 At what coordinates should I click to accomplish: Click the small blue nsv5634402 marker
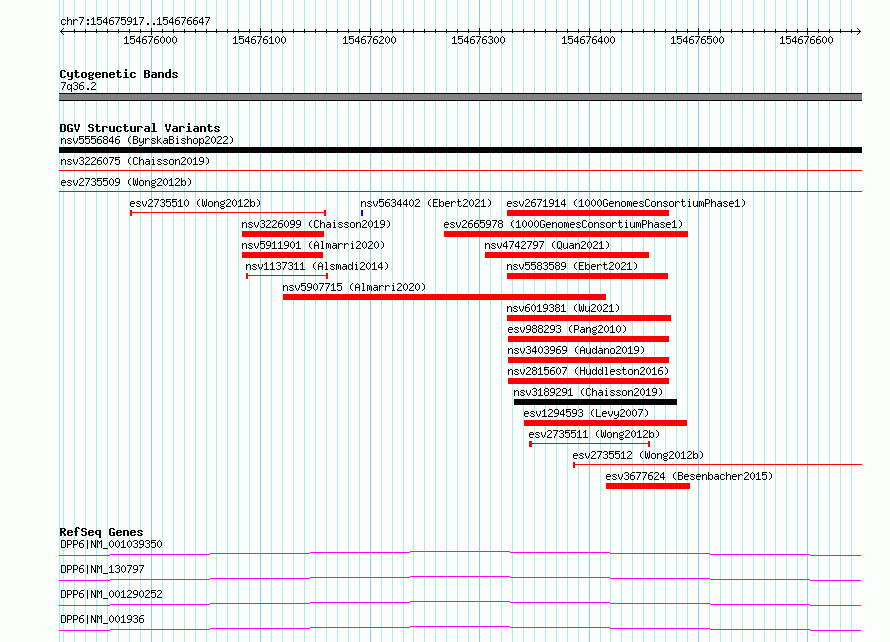click(362, 213)
